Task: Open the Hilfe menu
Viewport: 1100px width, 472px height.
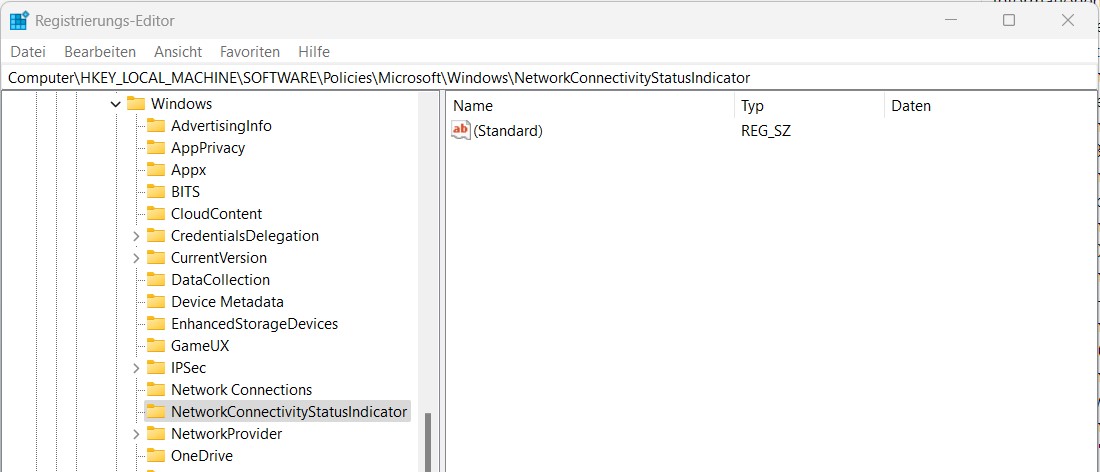Action: (x=314, y=52)
